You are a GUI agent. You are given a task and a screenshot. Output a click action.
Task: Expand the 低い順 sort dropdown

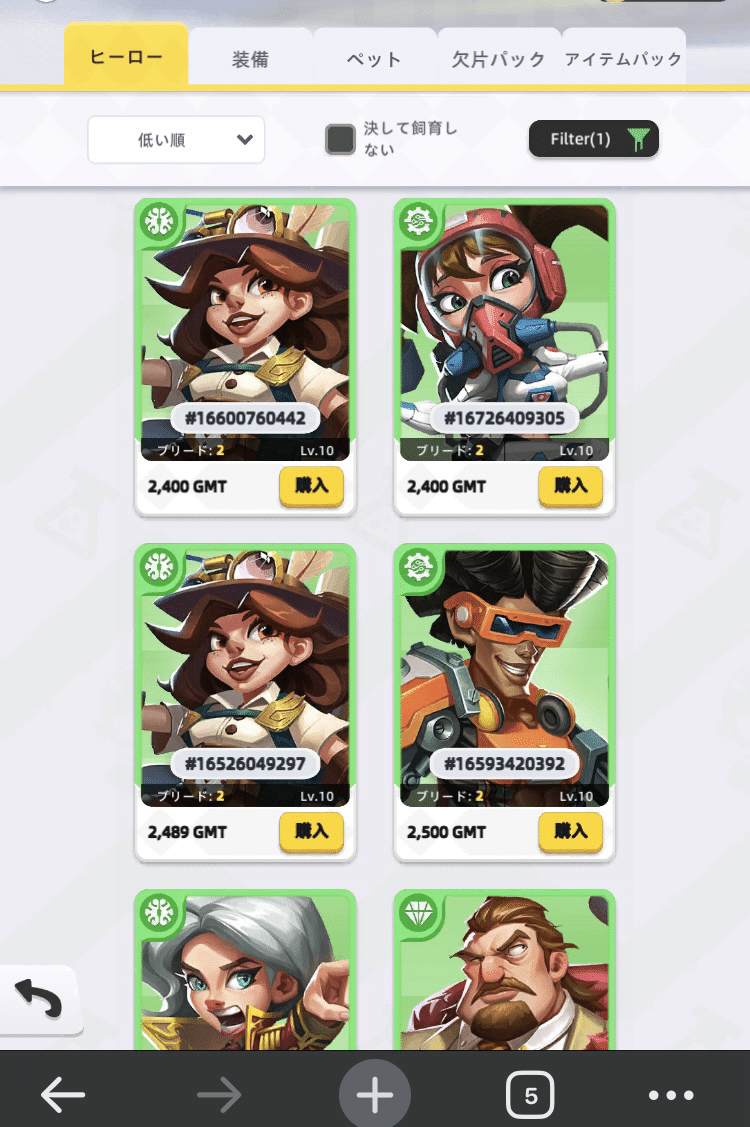coord(176,139)
